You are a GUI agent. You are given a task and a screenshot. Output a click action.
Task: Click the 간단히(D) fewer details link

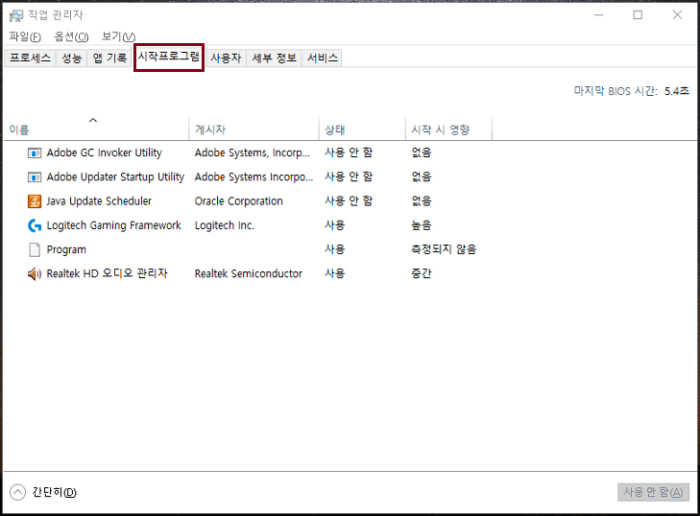(54, 492)
